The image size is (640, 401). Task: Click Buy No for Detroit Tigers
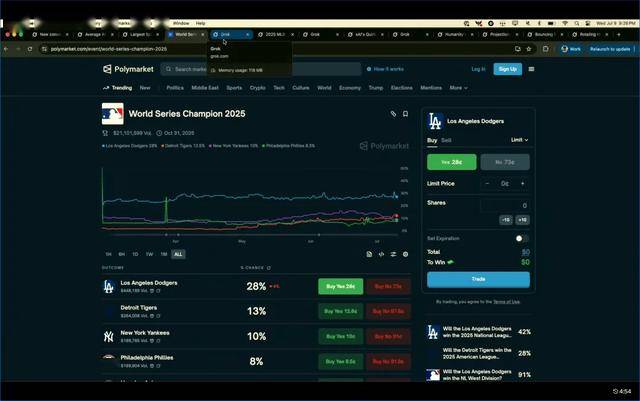pyautogui.click(x=388, y=311)
